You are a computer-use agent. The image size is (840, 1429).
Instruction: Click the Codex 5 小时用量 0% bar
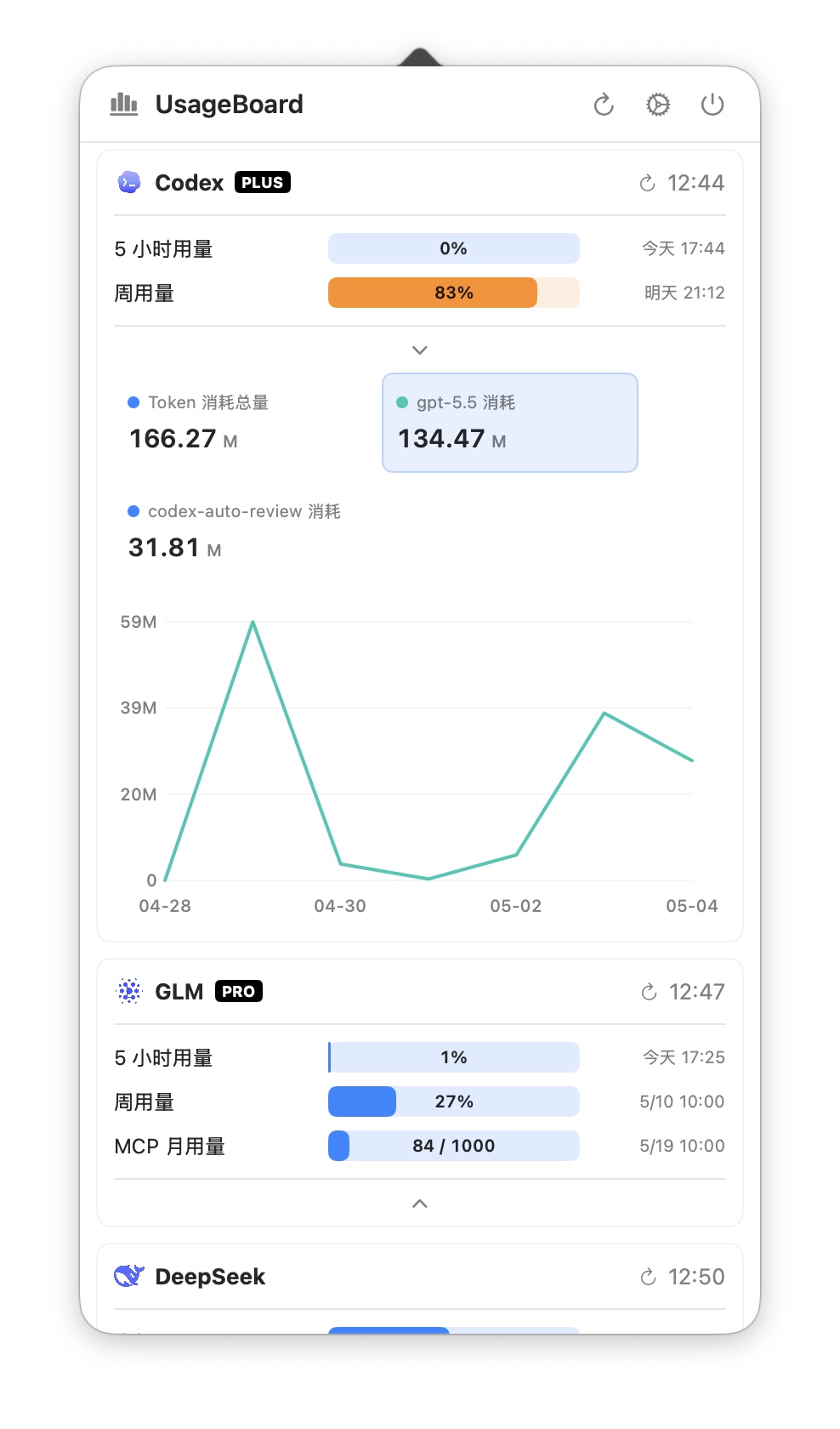[454, 248]
